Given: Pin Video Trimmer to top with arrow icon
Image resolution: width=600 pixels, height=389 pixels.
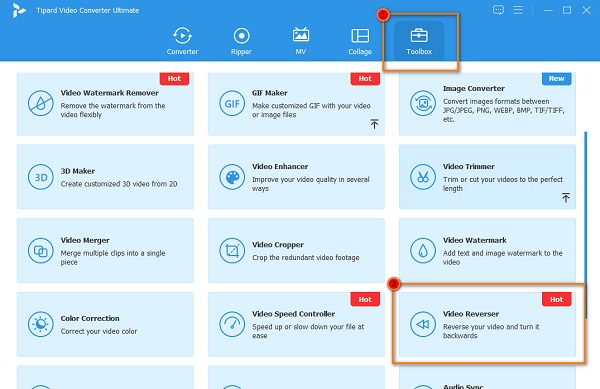Looking at the screenshot, I should pyautogui.click(x=566, y=197).
